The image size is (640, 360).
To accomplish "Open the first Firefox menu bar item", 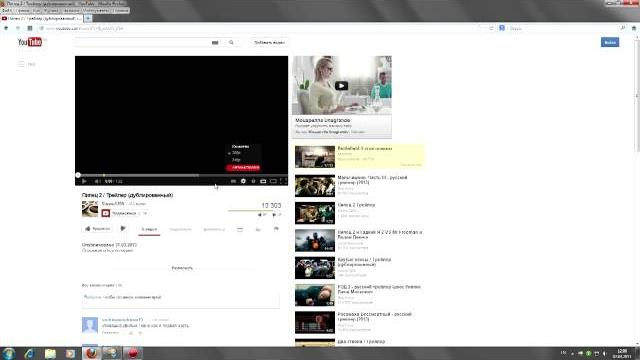I will pos(7,10).
